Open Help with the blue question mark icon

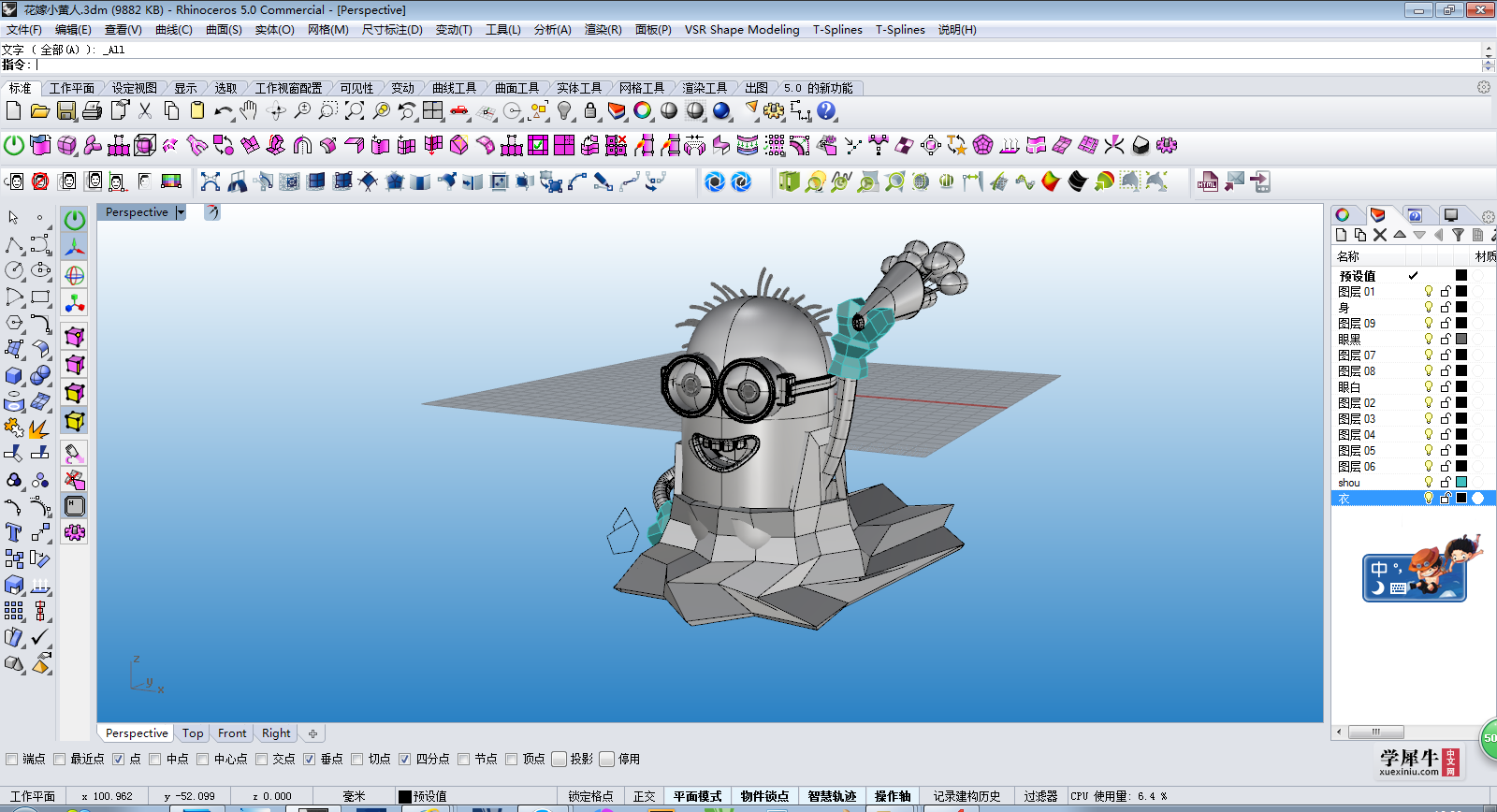click(x=825, y=110)
